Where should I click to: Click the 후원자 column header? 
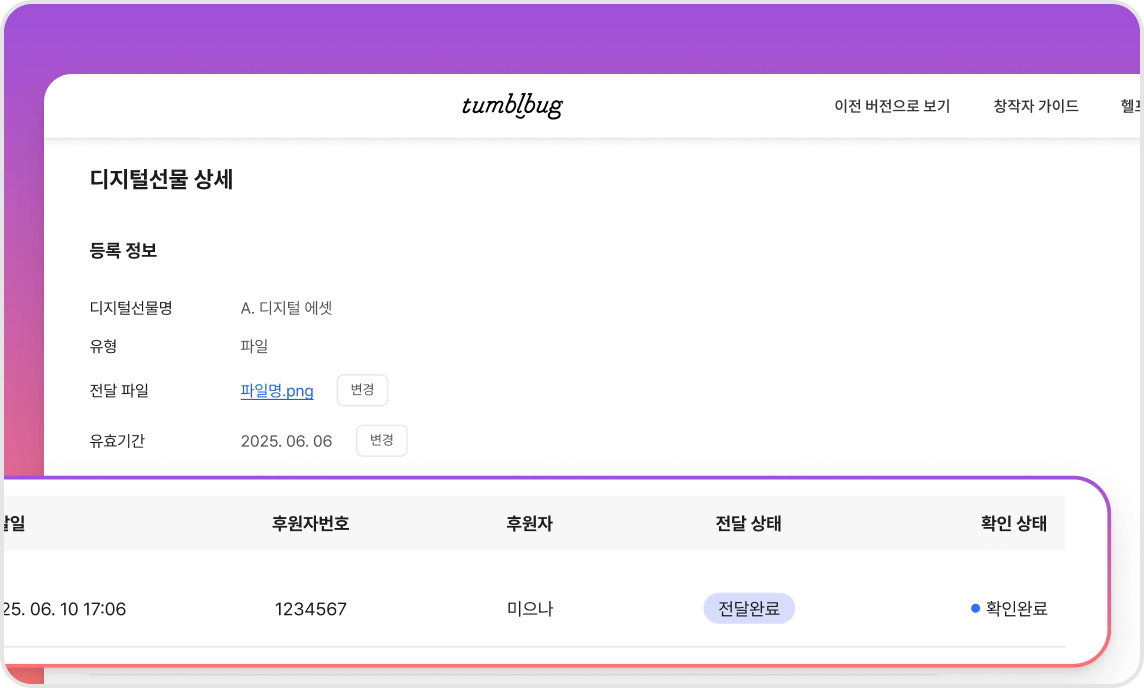point(530,523)
